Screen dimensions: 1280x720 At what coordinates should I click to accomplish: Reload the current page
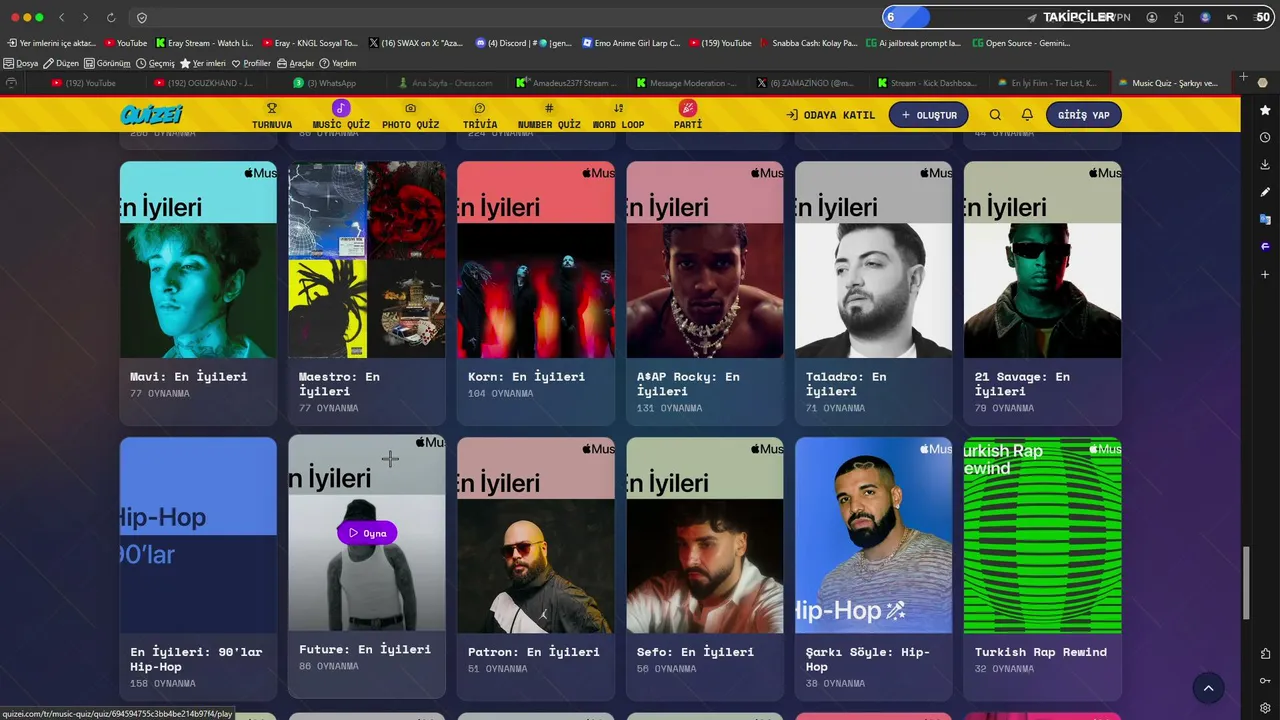pos(111,17)
